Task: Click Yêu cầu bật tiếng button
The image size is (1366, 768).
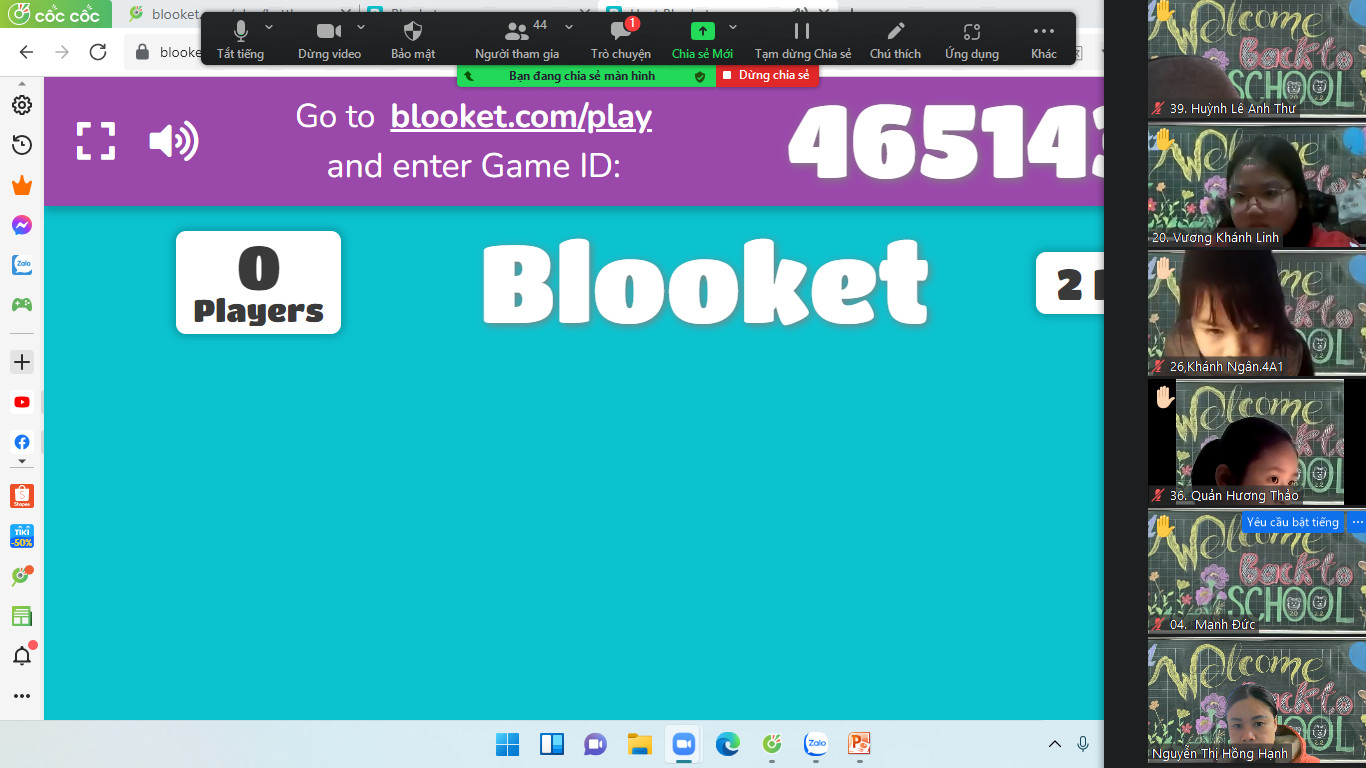Action: 1292,522
